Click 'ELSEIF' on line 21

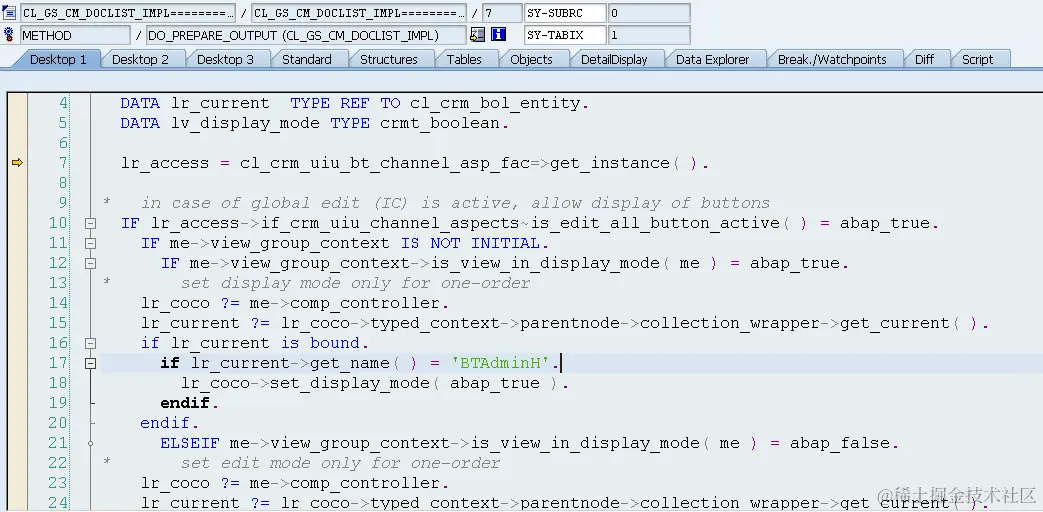(x=190, y=443)
